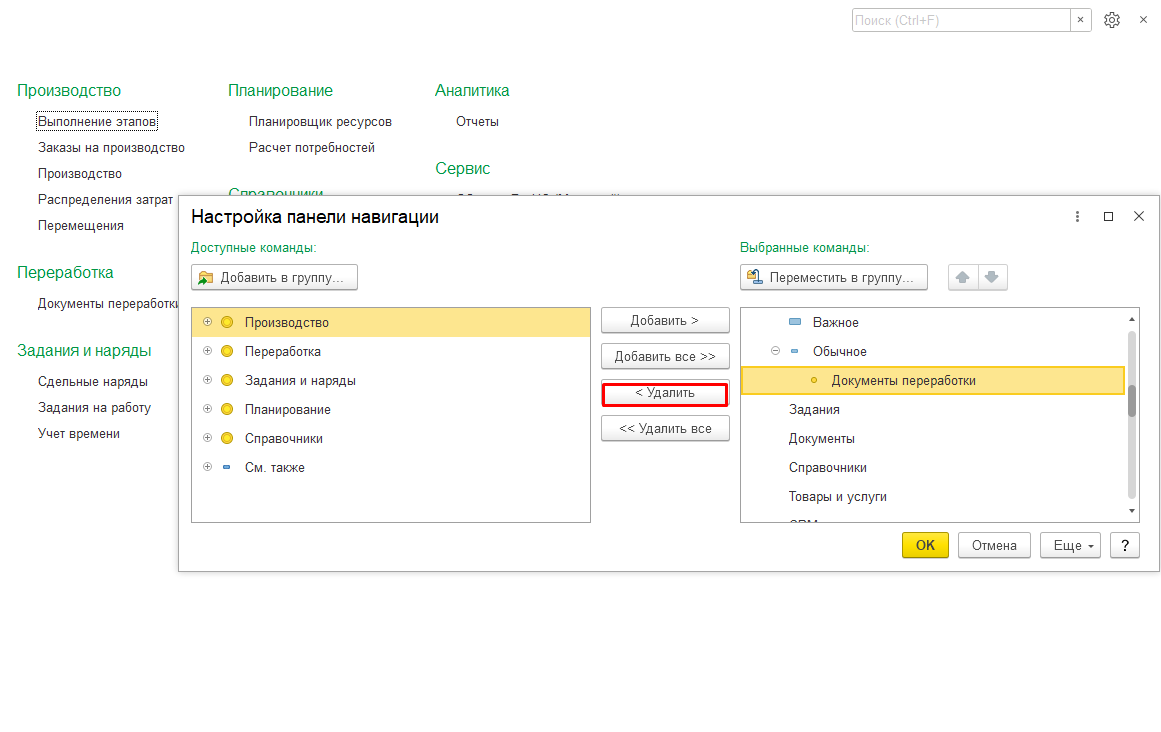The image size is (1161, 732).
Task: Open Учет времени link
Action: 79,433
